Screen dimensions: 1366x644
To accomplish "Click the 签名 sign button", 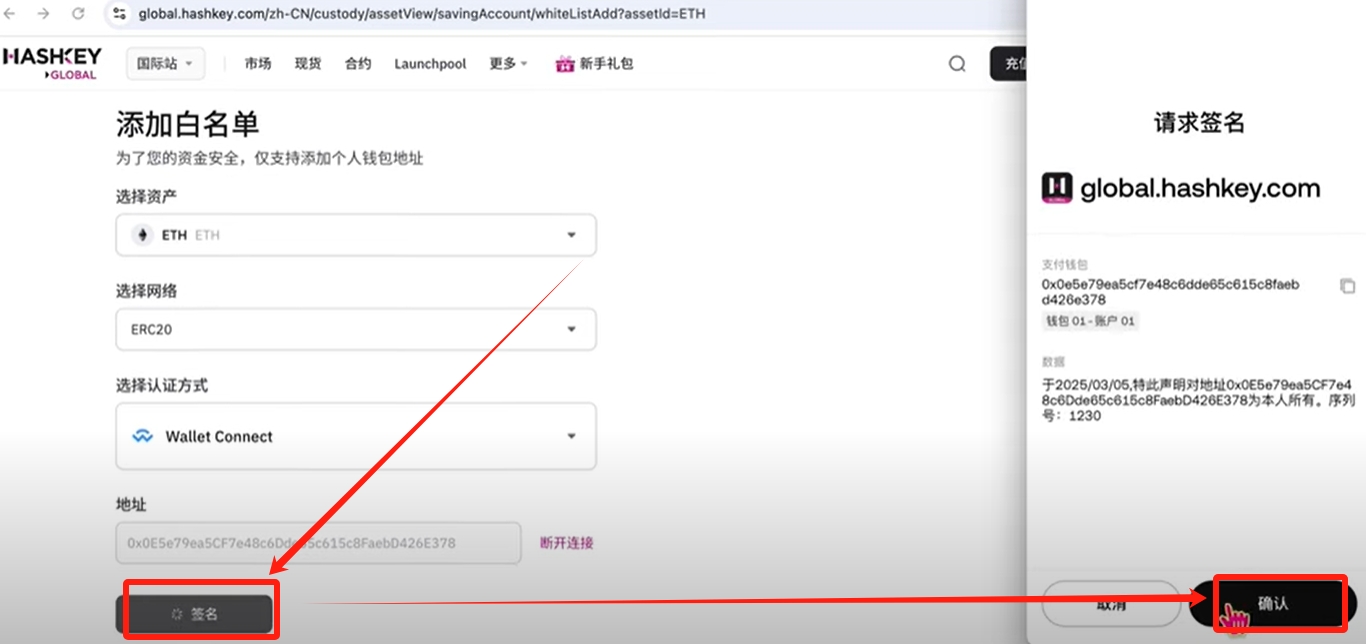I will [x=194, y=614].
